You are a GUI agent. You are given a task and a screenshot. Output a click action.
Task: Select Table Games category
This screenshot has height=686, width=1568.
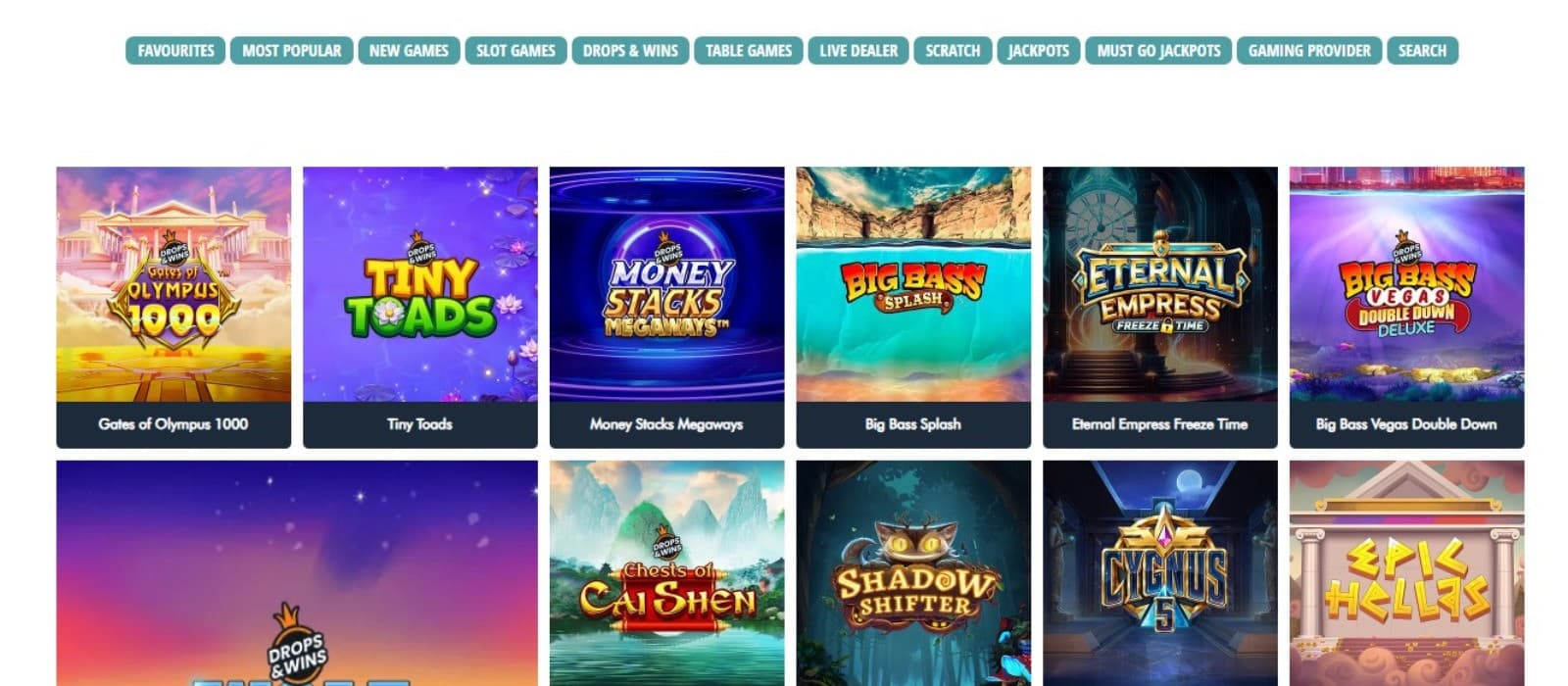749,51
